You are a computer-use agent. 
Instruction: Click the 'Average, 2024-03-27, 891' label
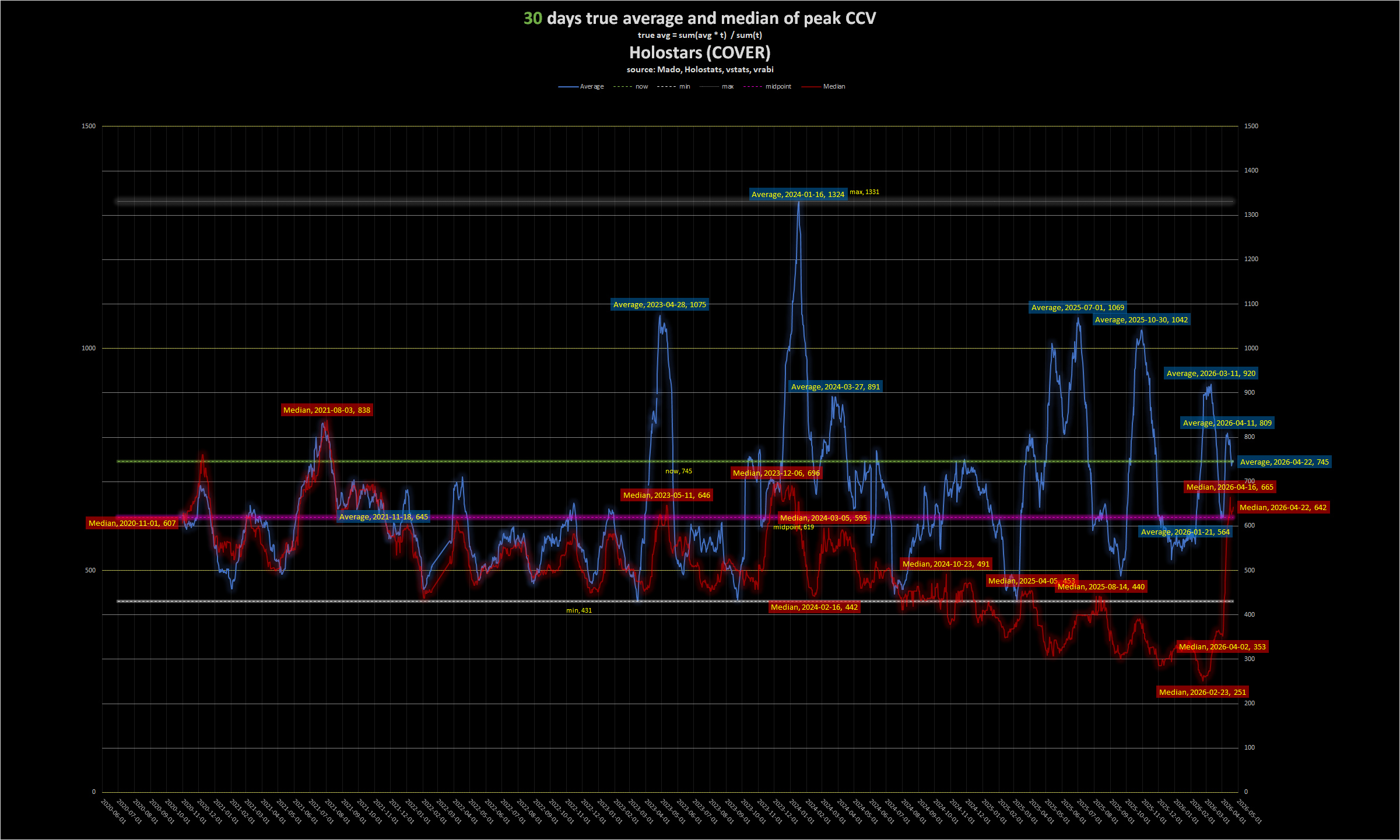(835, 387)
